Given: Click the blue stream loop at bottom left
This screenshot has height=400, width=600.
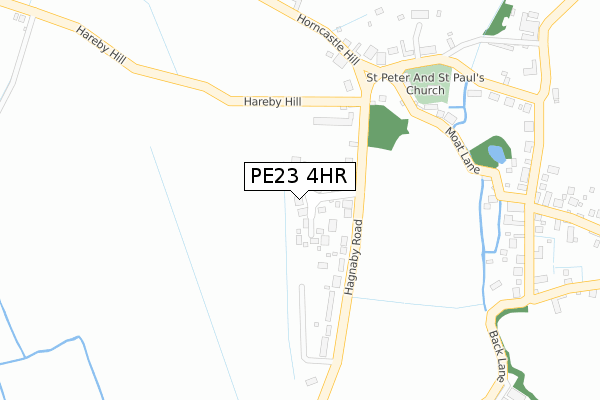Looking at the screenshot, I should coord(52,364).
